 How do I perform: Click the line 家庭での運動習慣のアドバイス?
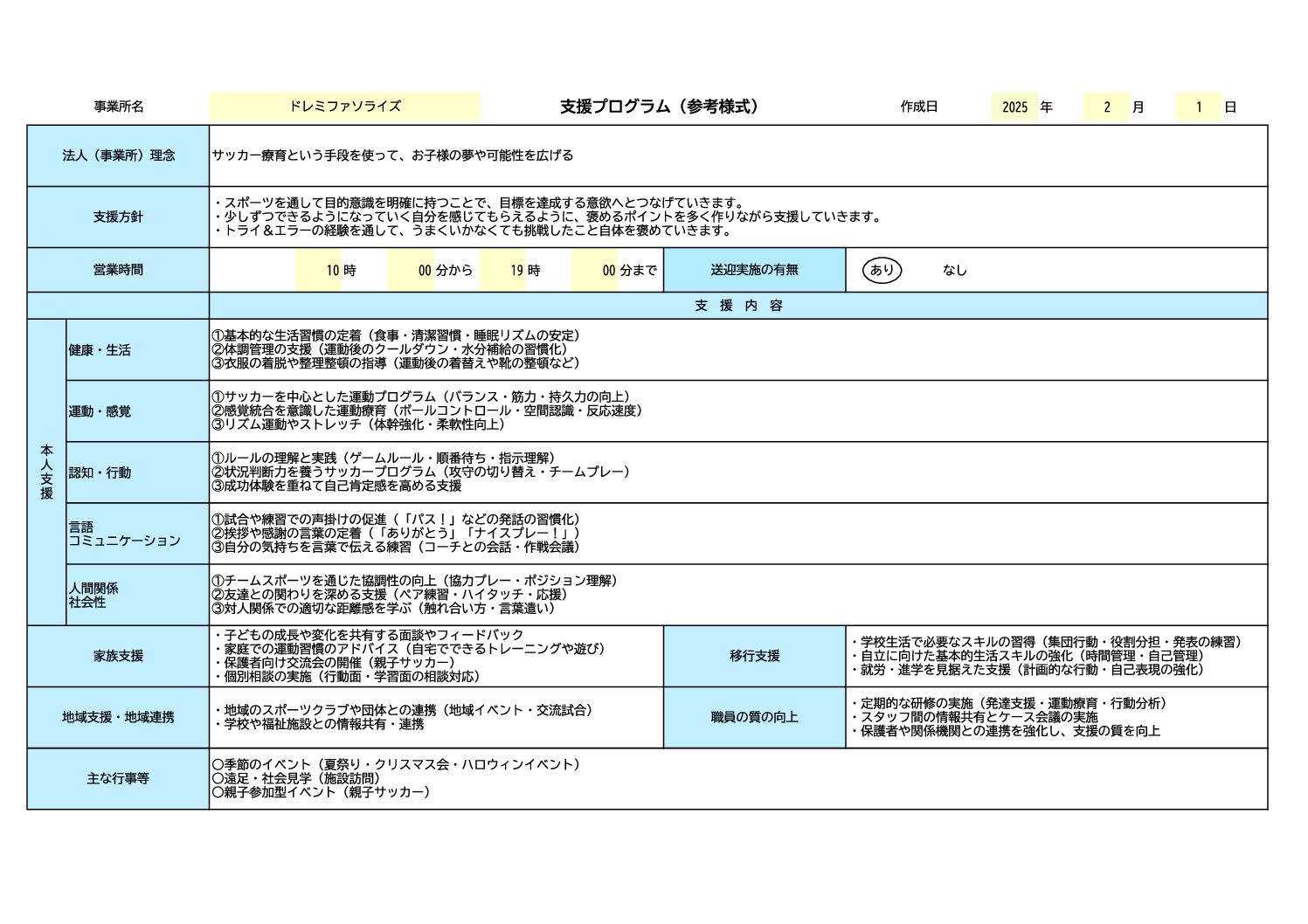(x=409, y=649)
